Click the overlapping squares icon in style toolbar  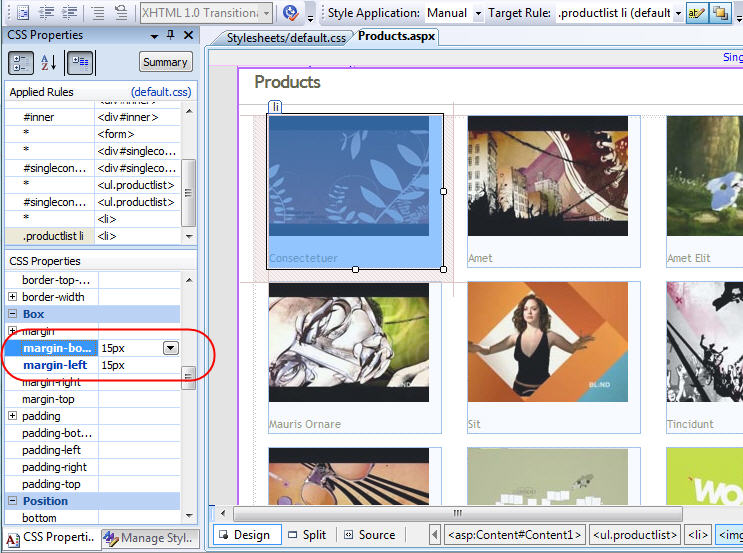[x=720, y=13]
